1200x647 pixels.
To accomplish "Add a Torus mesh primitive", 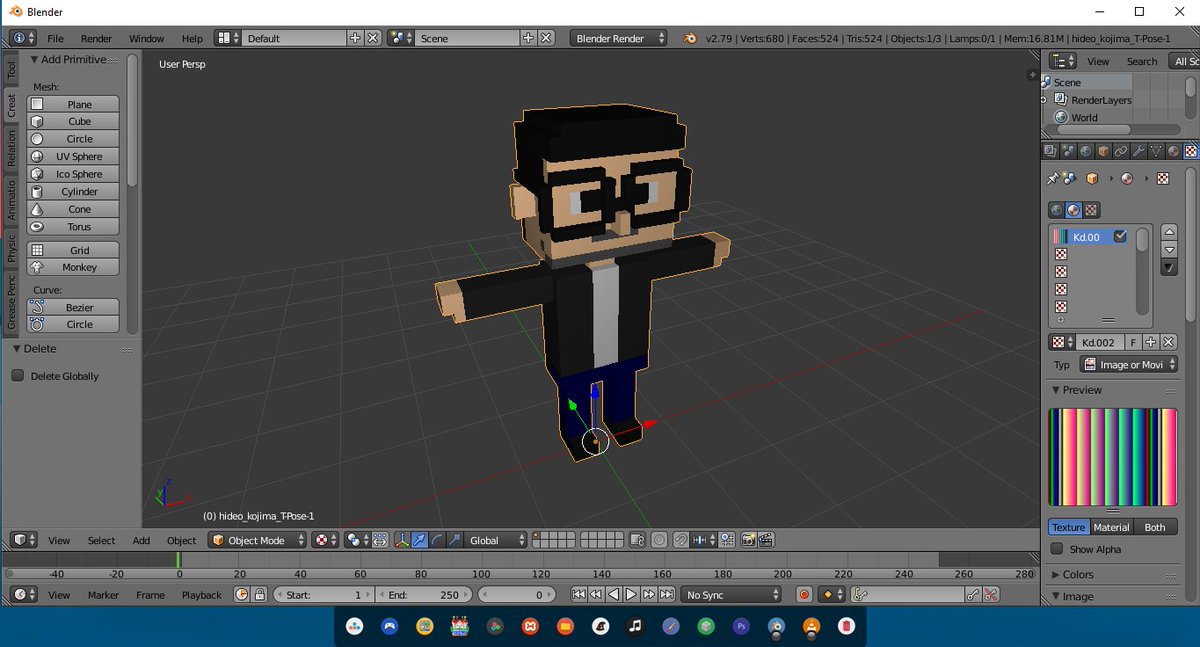I will pos(73,226).
